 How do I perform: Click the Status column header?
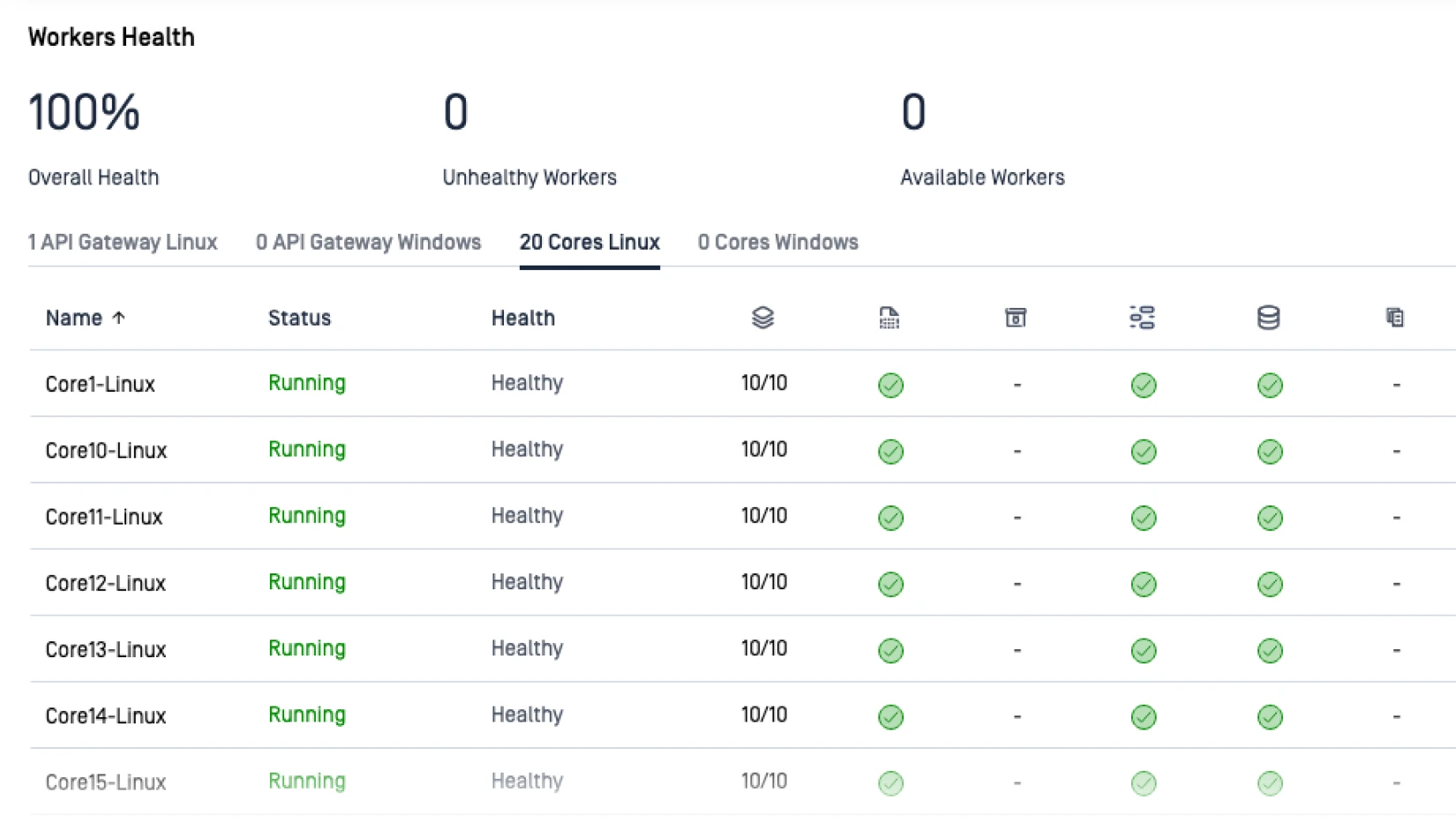click(299, 318)
